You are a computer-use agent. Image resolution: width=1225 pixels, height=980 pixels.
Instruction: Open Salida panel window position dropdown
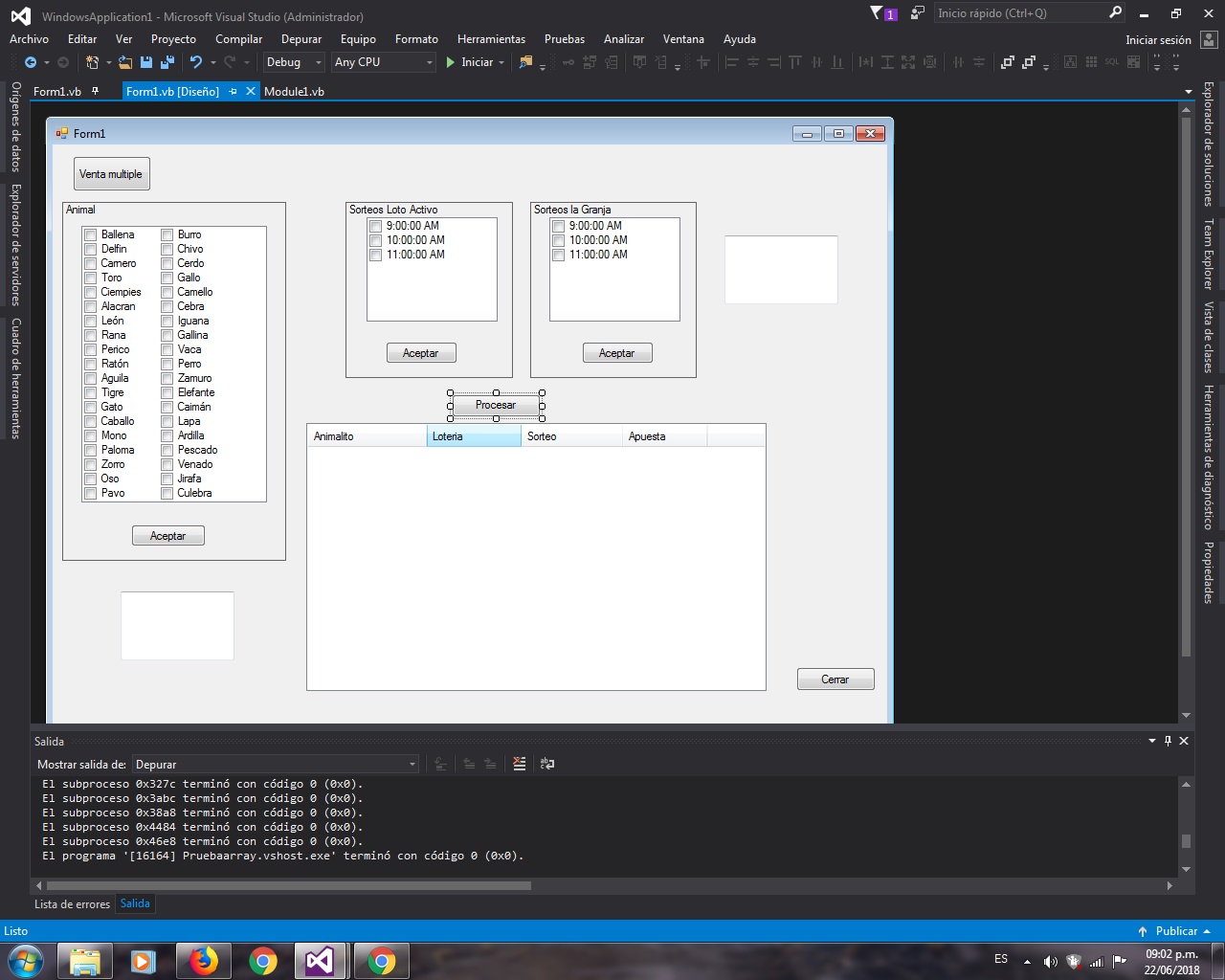[1152, 741]
